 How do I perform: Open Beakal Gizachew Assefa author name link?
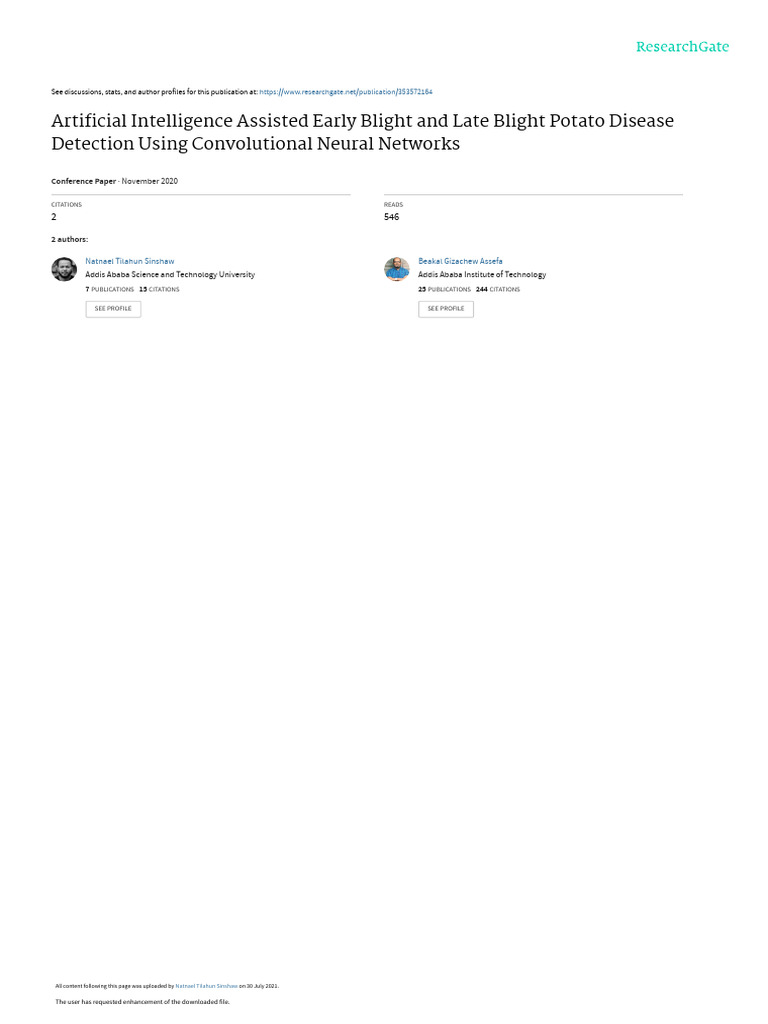click(x=460, y=261)
